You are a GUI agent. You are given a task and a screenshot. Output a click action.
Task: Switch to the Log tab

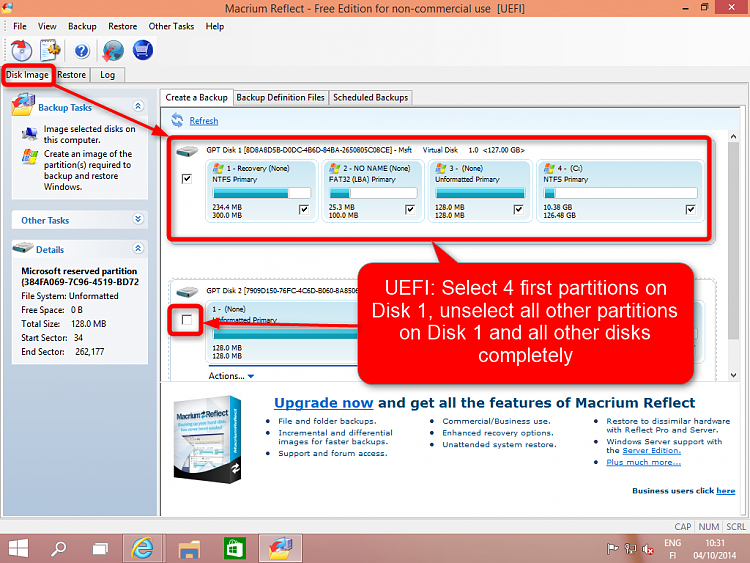click(x=108, y=75)
